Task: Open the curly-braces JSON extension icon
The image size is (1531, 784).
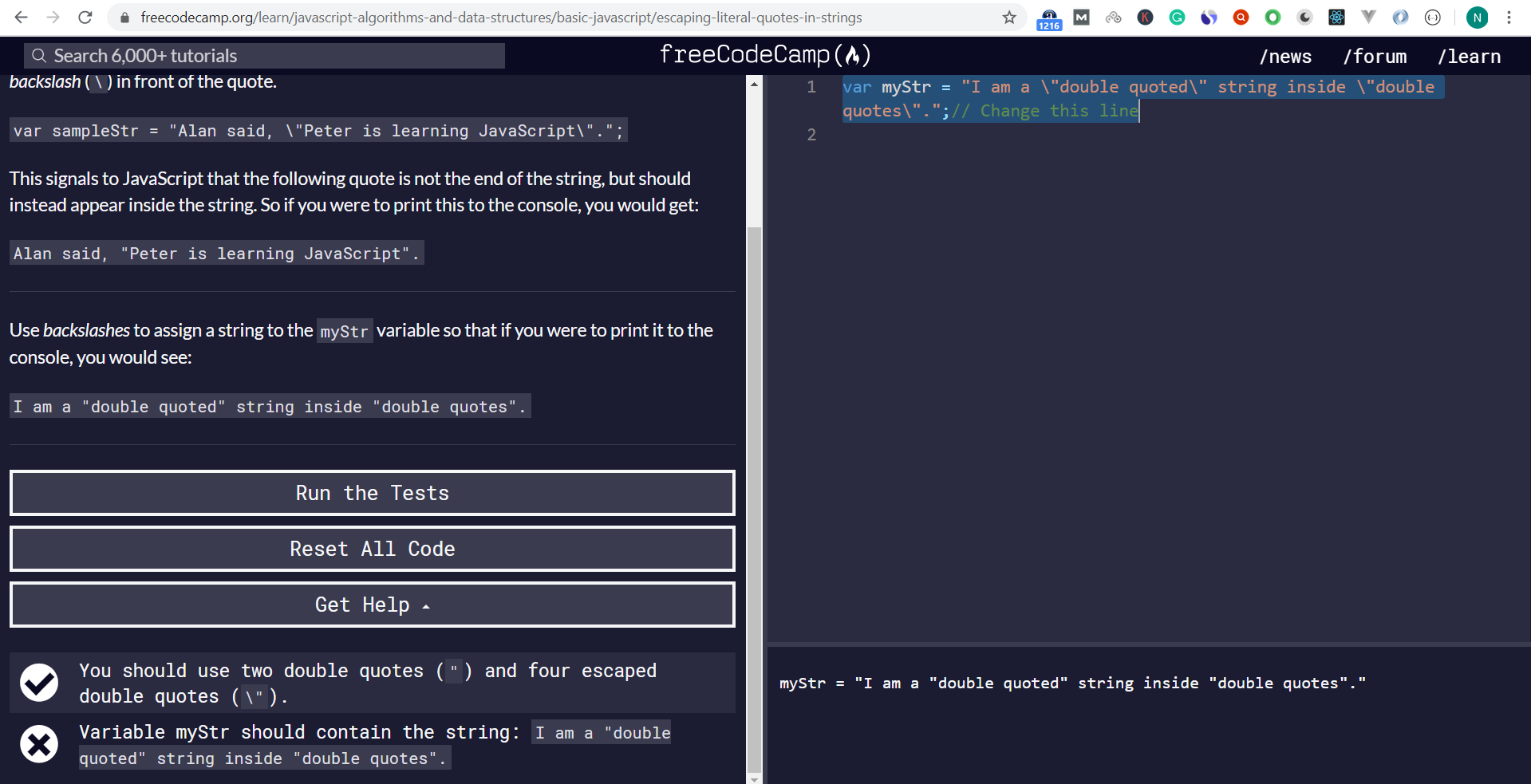Action: tap(1433, 18)
